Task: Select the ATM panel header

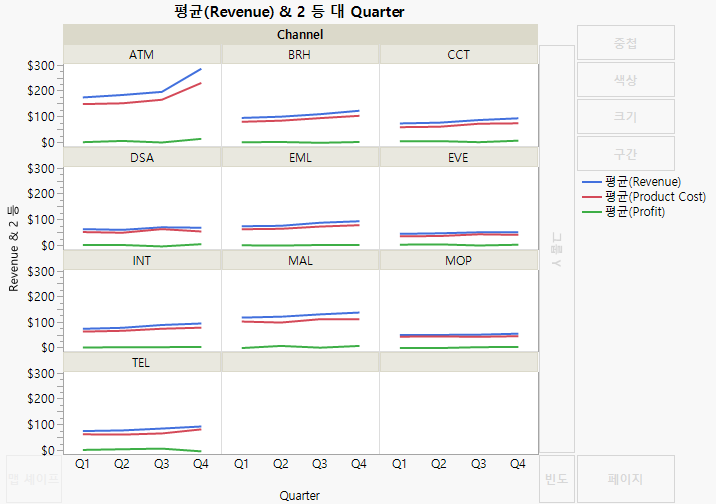Action: coord(142,55)
